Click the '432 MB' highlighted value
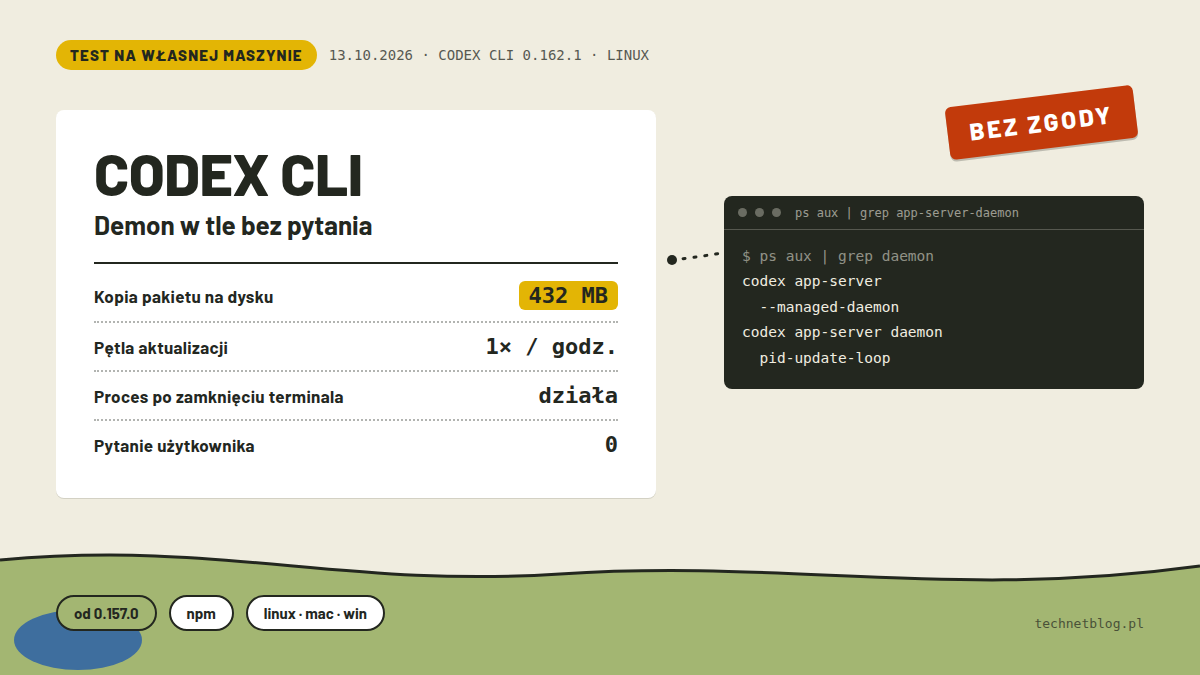Screen dimensions: 1200x675 (x=568, y=296)
